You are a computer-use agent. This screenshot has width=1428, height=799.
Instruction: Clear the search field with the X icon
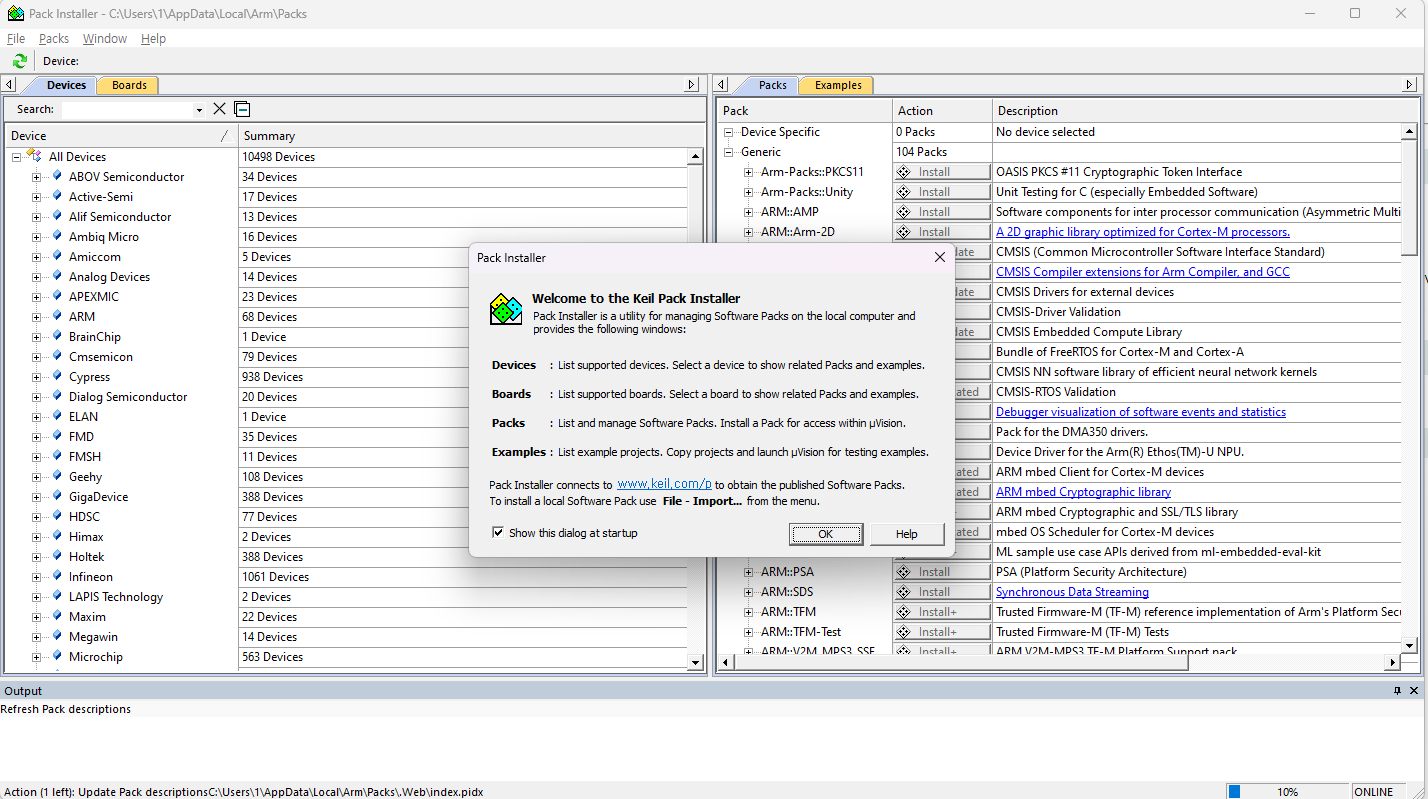pyautogui.click(x=220, y=109)
